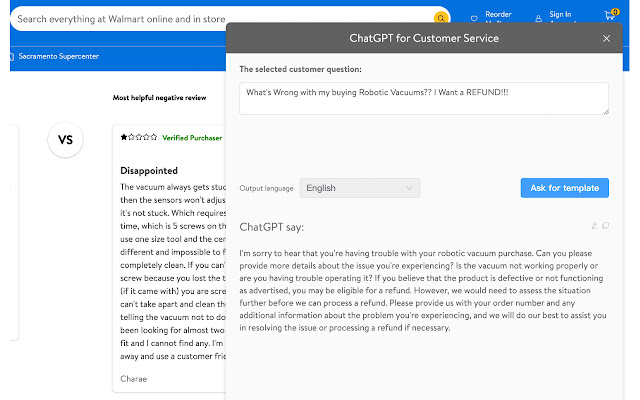Open the Output language dropdown
The height and width of the screenshot is (400, 640).
(360, 188)
